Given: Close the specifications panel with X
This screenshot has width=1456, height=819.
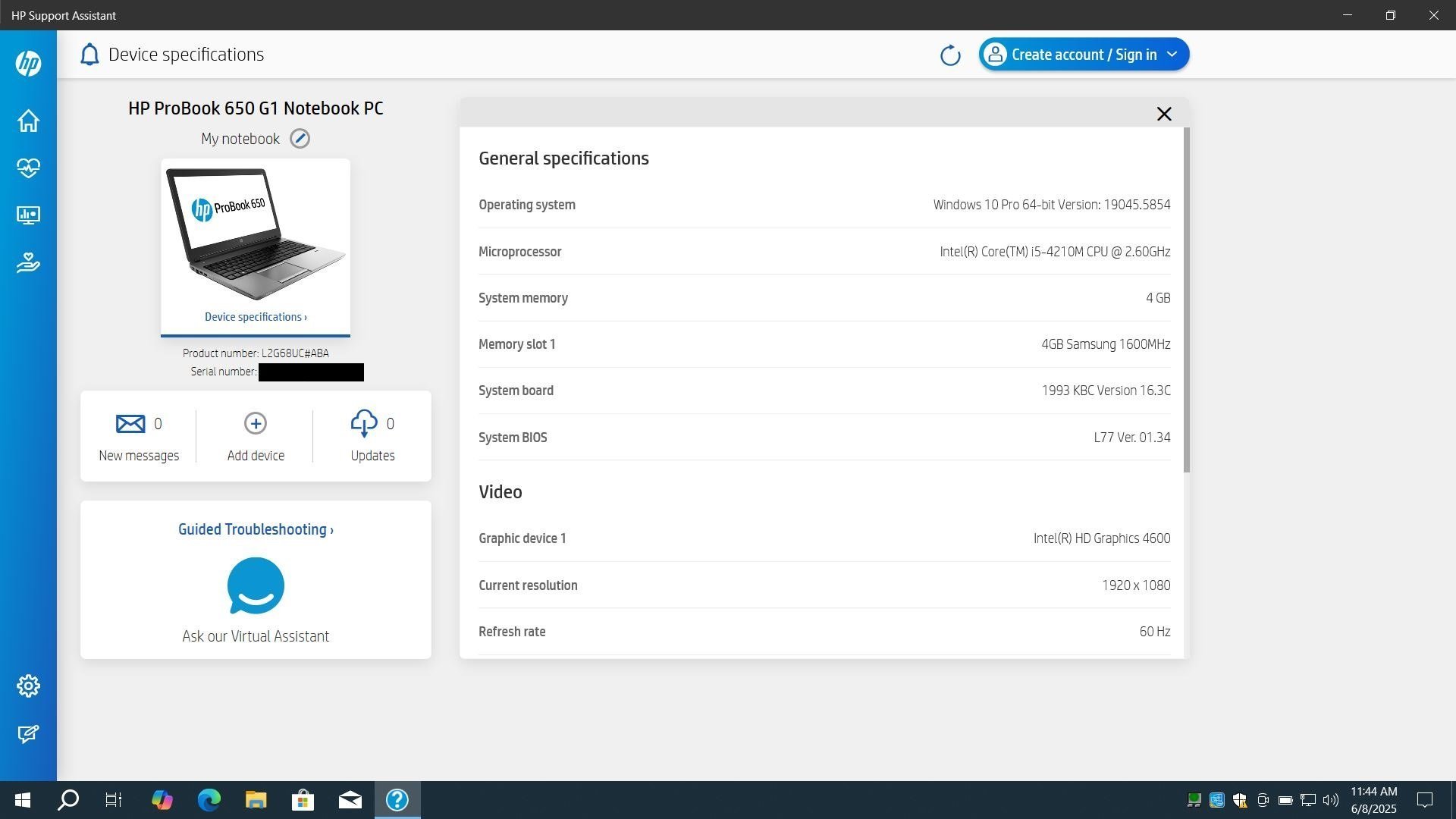Looking at the screenshot, I should click(1164, 114).
